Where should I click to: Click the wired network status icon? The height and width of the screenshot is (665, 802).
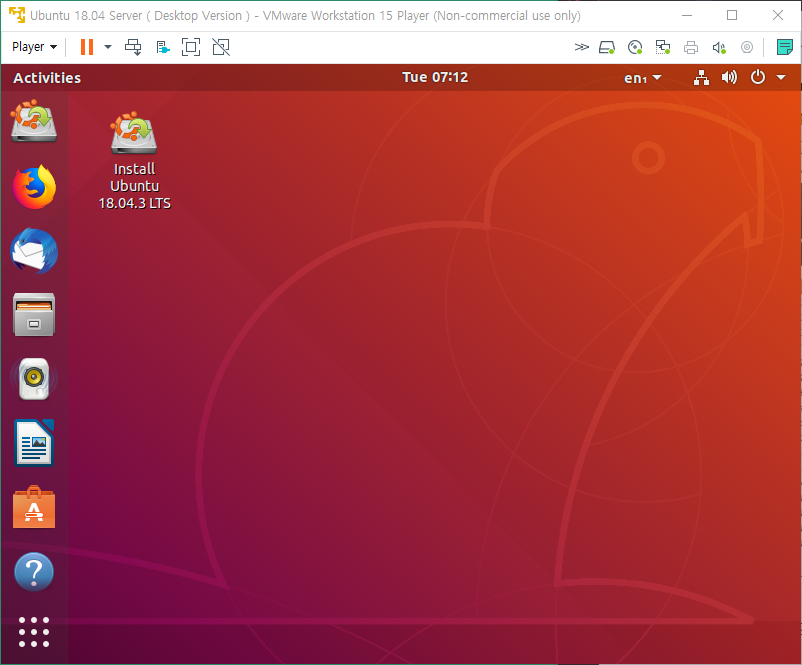[x=701, y=78]
